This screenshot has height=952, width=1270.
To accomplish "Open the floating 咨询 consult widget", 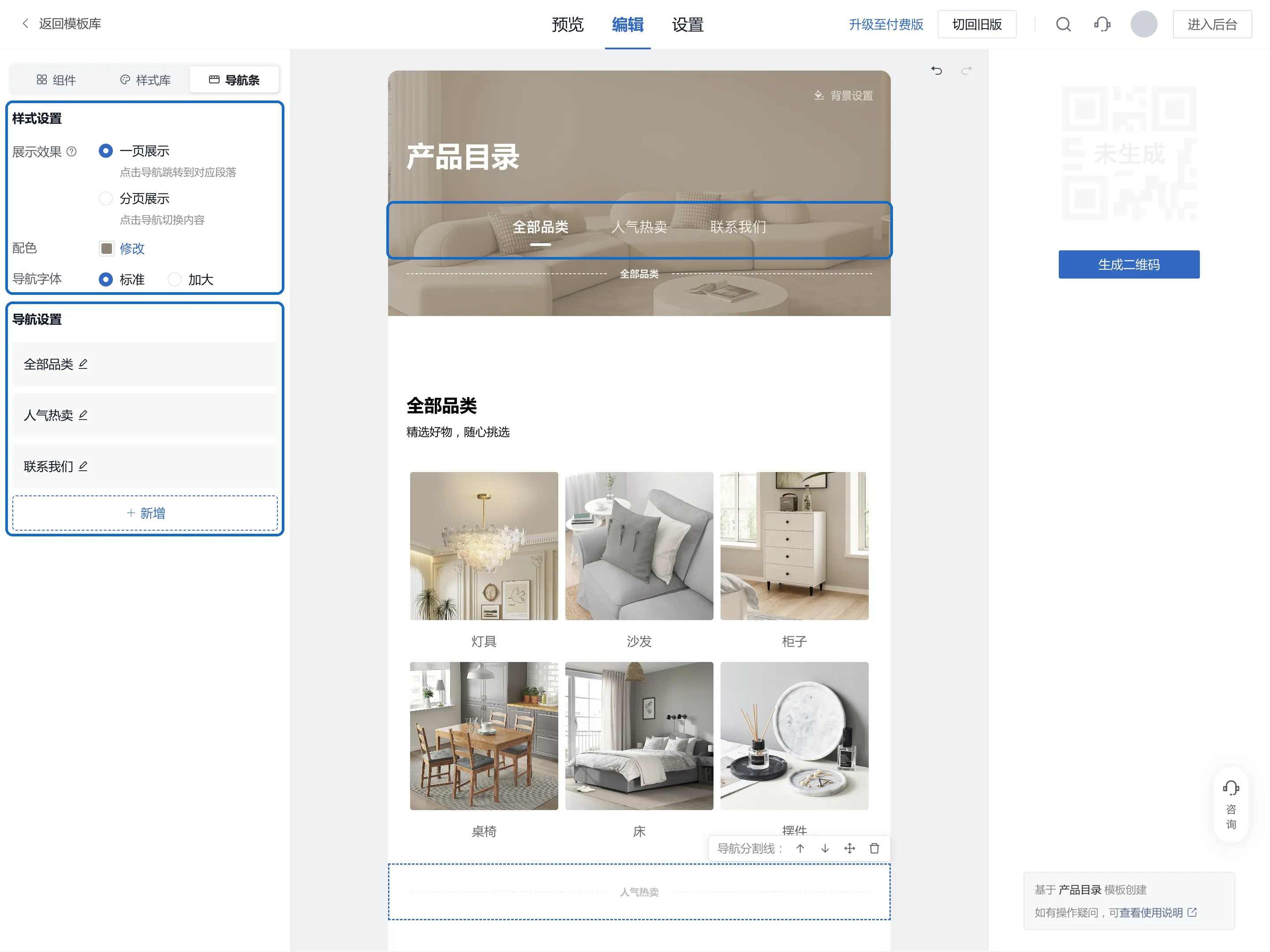I will click(x=1231, y=804).
